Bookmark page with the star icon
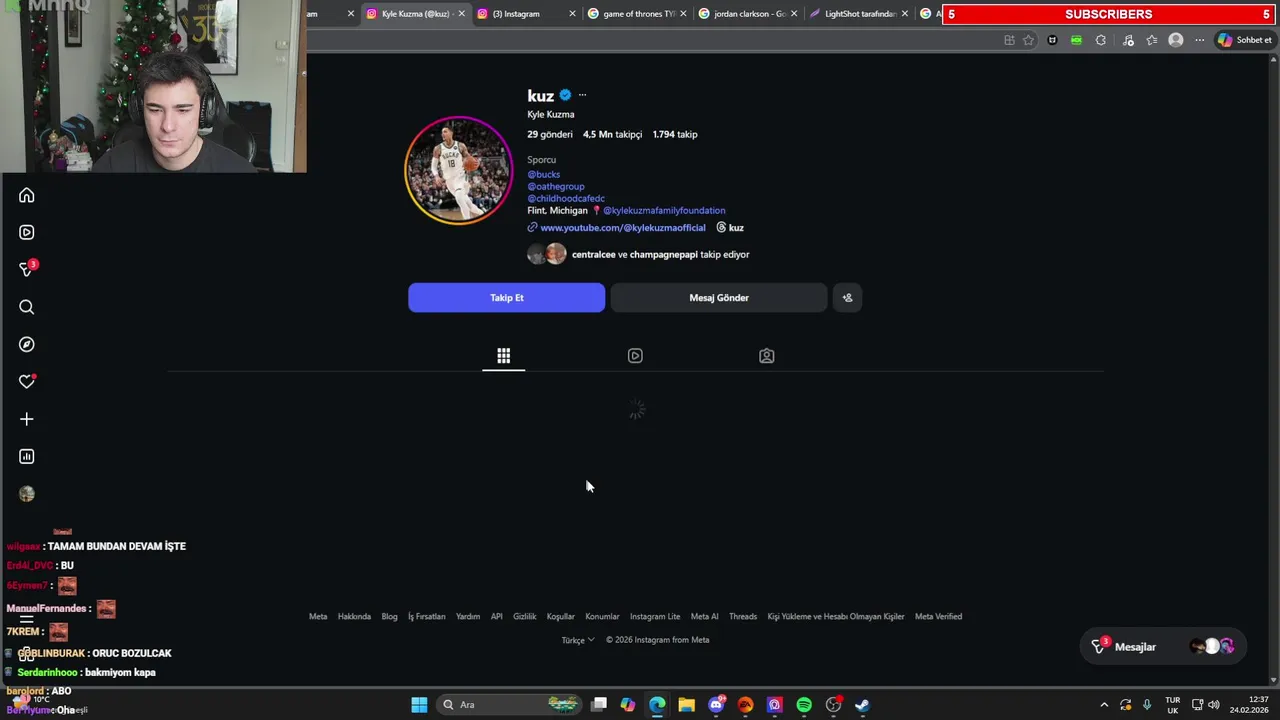This screenshot has height=720, width=1280. (1028, 40)
